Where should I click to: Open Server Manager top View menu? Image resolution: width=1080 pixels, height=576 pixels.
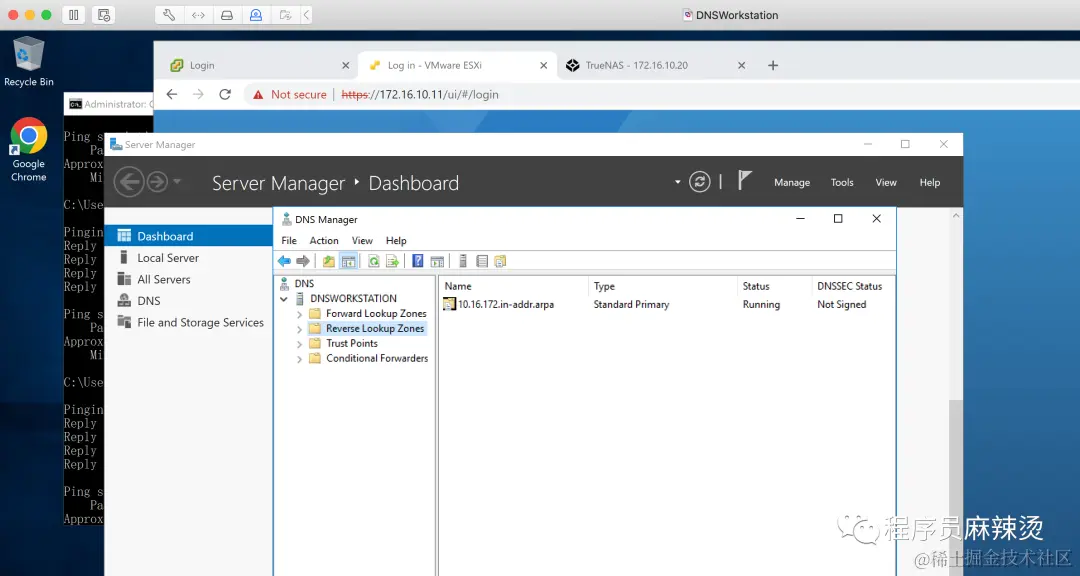pyautogui.click(x=886, y=183)
